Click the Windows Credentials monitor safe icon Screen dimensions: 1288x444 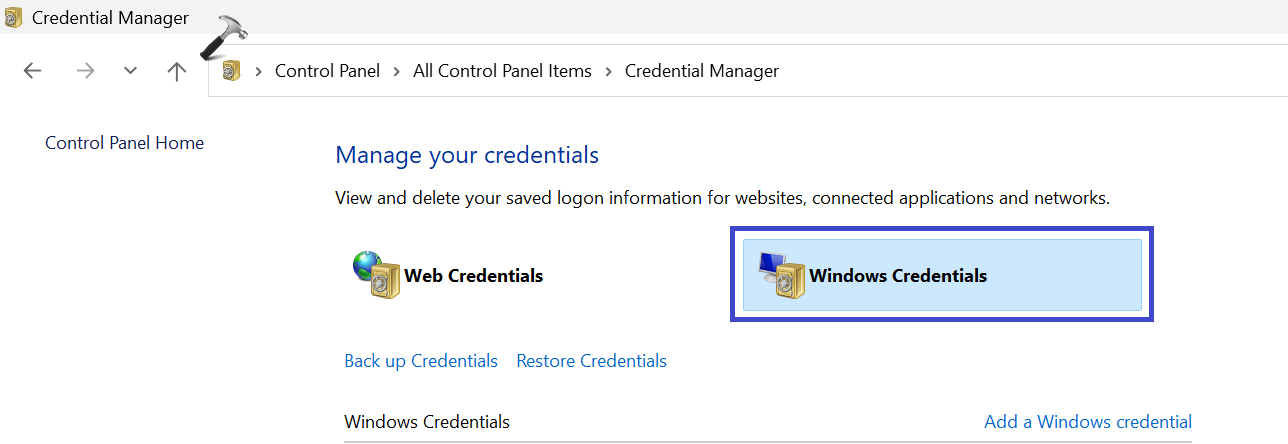click(x=781, y=276)
